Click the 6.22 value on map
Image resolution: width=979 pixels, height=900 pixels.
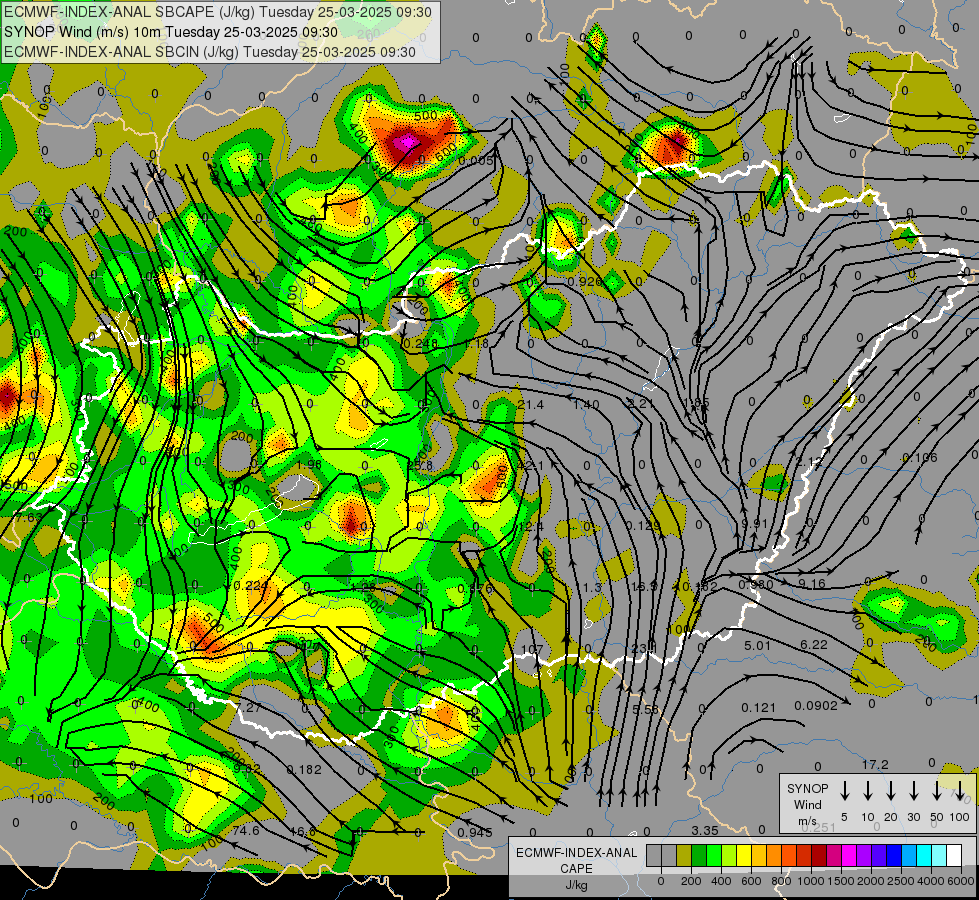pos(814,645)
